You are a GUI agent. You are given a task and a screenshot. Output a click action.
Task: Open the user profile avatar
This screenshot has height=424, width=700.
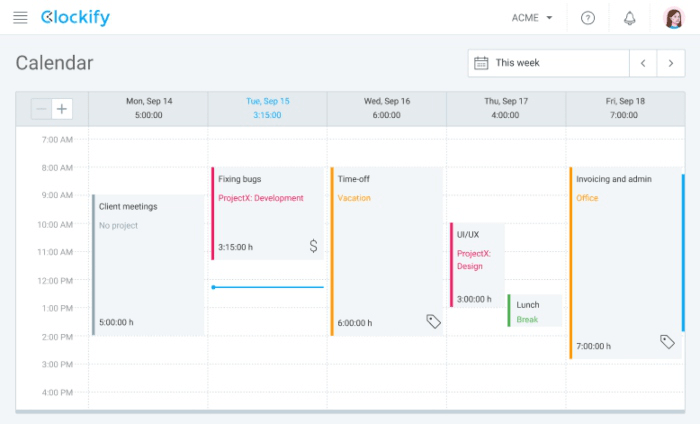(673, 18)
